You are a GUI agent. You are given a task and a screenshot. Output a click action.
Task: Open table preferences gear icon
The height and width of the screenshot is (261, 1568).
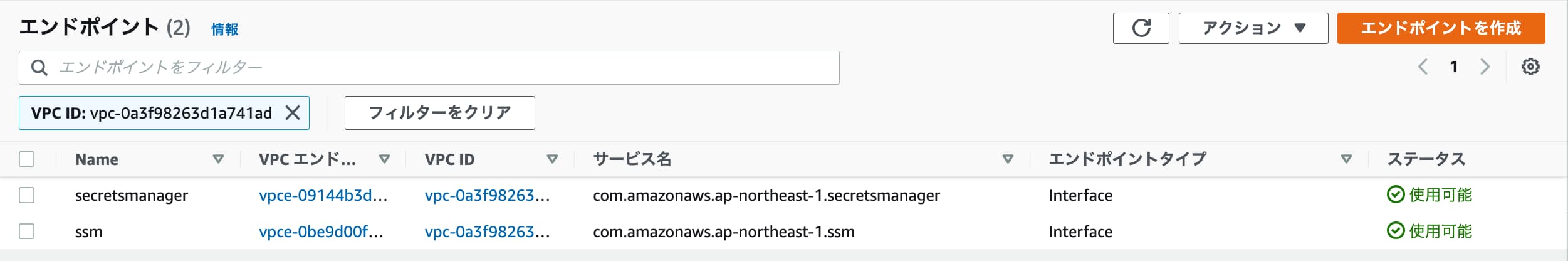[1530, 67]
